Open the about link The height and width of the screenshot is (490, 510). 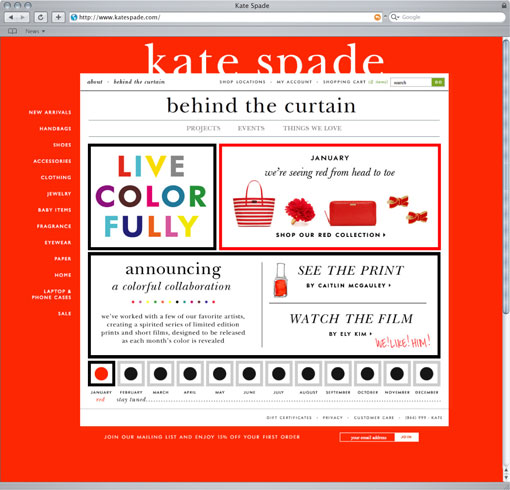pyautogui.click(x=95, y=82)
